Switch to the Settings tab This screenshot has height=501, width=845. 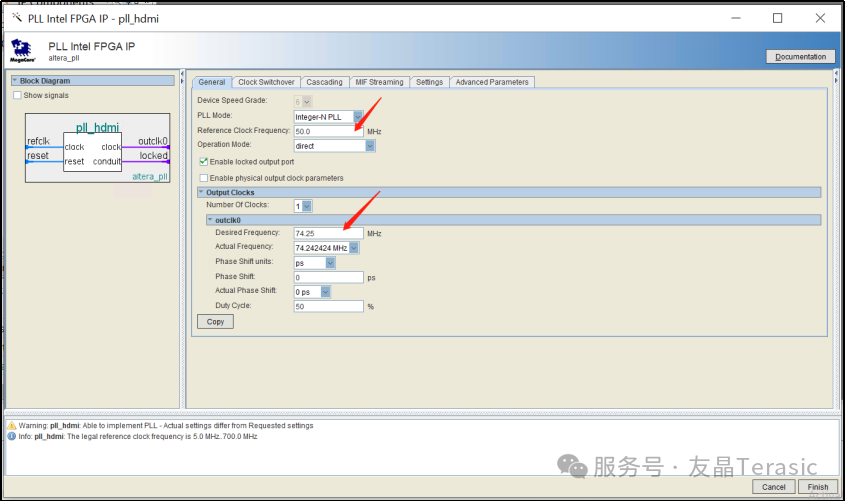[430, 82]
